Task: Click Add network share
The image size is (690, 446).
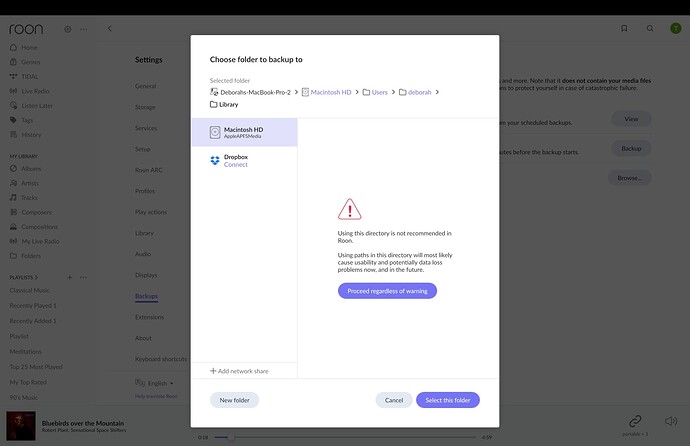Action: (x=239, y=371)
